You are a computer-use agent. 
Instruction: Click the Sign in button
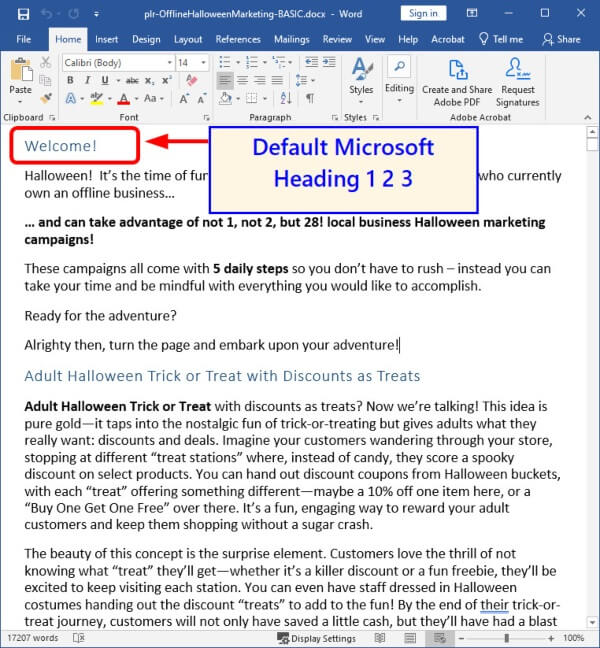pyautogui.click(x=423, y=13)
